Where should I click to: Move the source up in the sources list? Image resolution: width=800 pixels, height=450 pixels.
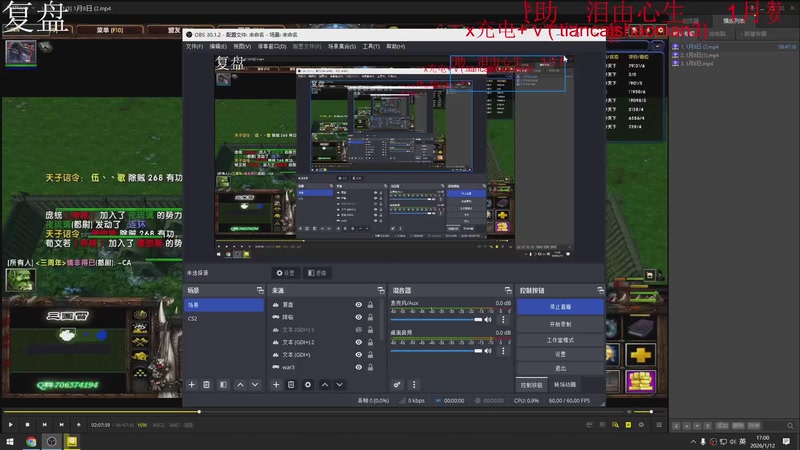point(324,385)
